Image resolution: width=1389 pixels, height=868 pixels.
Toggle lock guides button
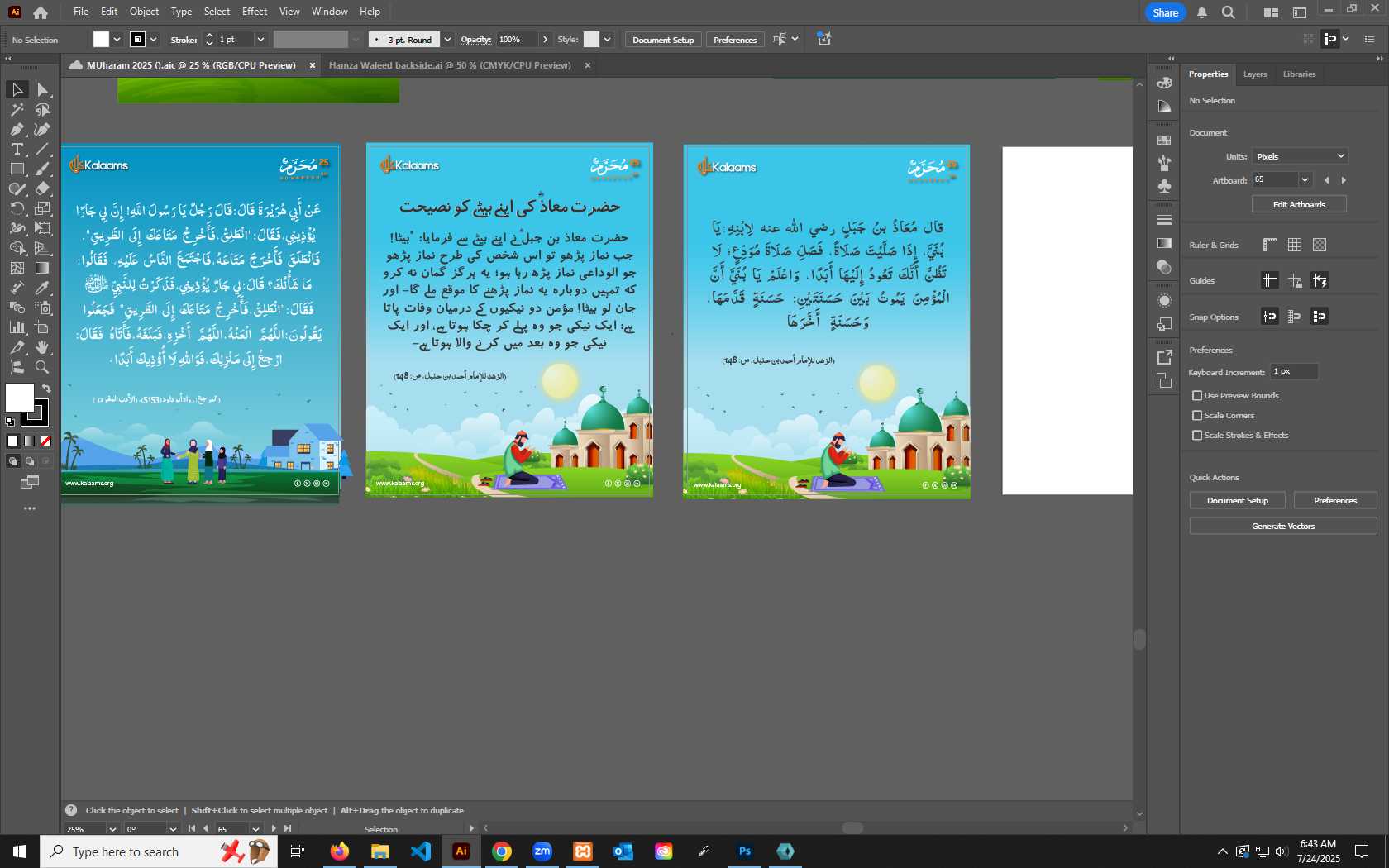[1295, 280]
